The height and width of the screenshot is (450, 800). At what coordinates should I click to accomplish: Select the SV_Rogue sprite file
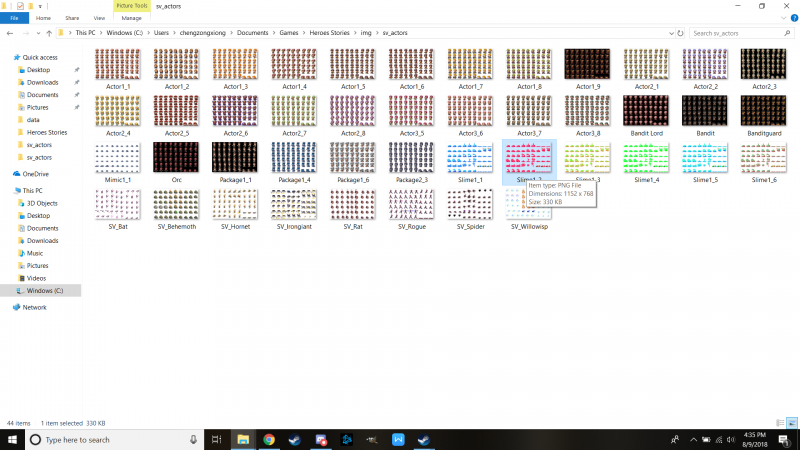pos(411,209)
